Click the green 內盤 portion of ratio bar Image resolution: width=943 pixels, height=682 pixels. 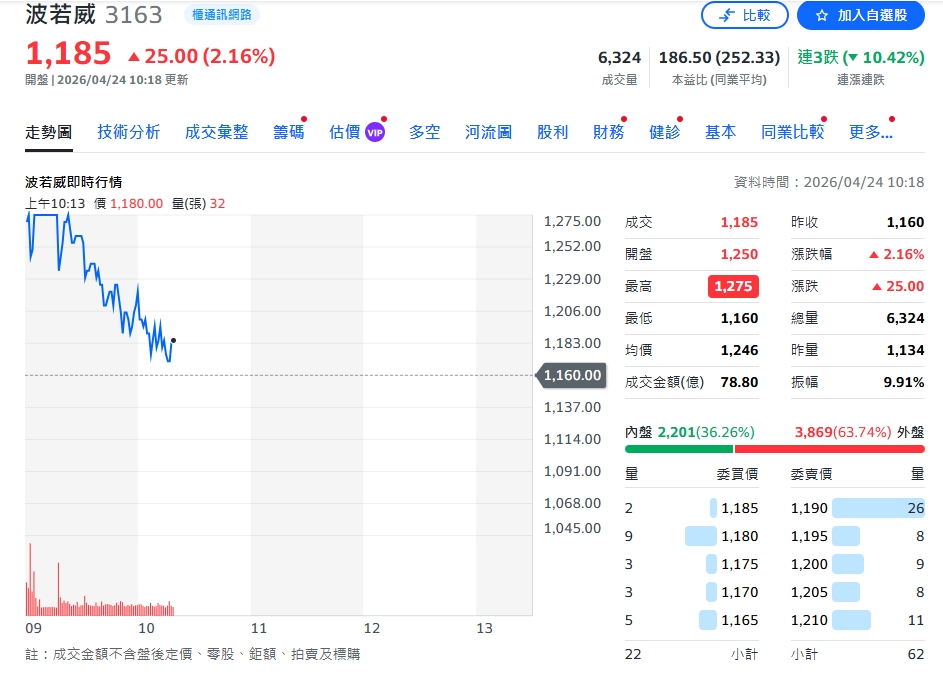(679, 449)
